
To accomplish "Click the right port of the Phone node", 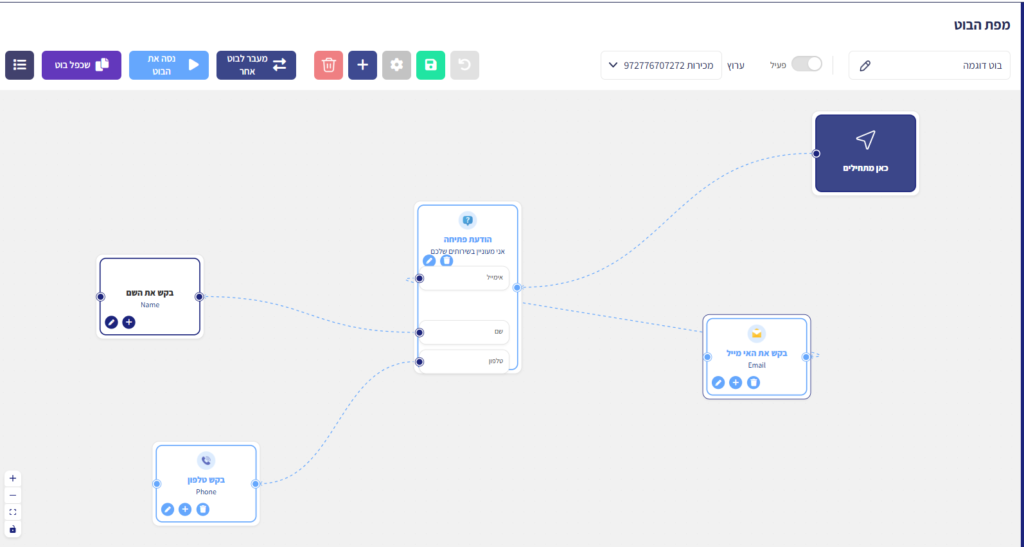I will (255, 484).
